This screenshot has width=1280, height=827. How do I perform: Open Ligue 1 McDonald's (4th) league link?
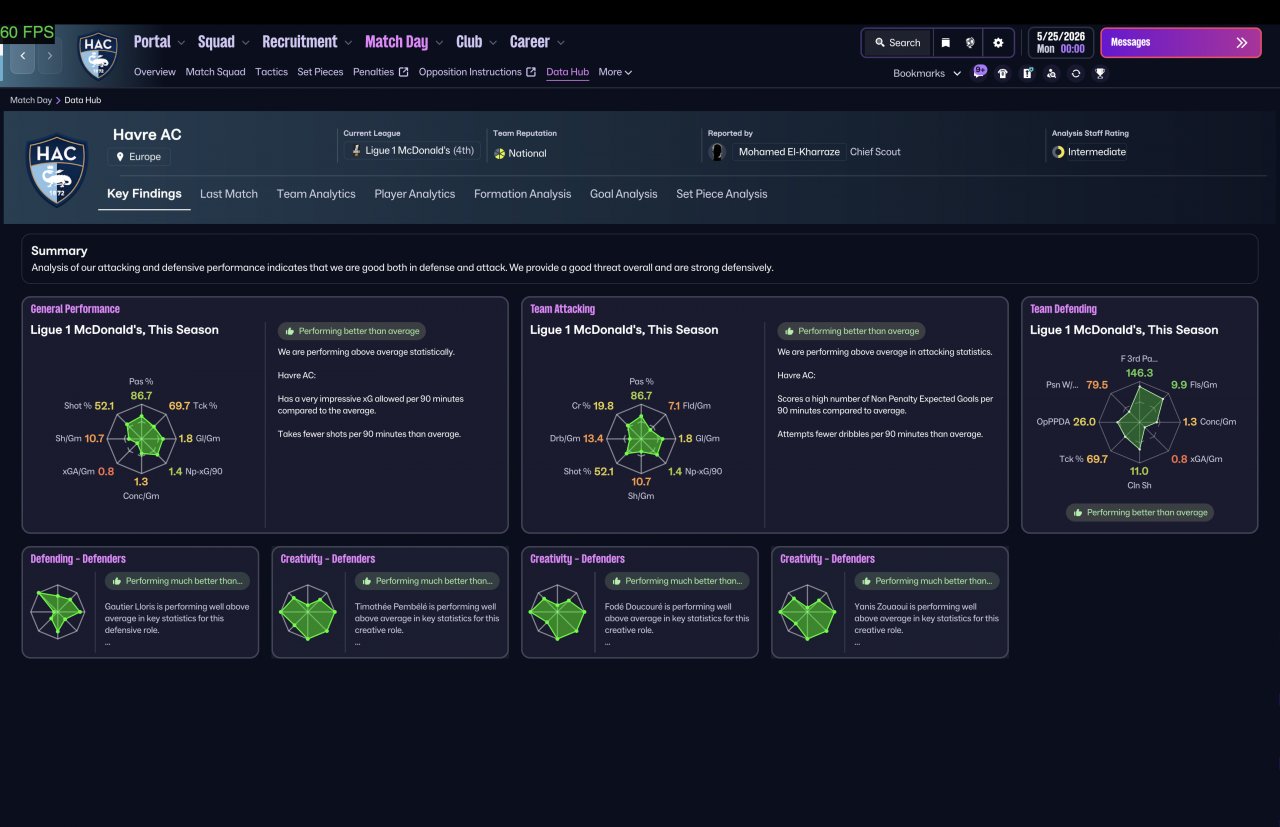(412, 151)
